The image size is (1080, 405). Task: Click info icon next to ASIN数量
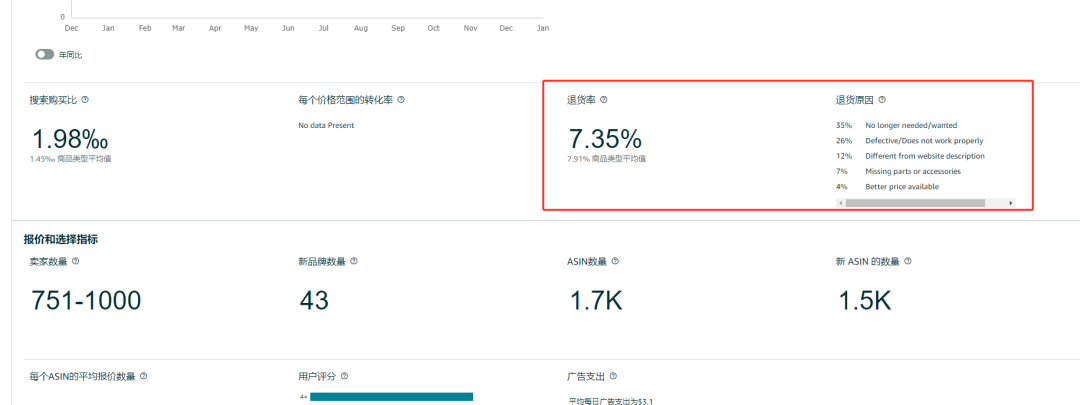point(614,261)
